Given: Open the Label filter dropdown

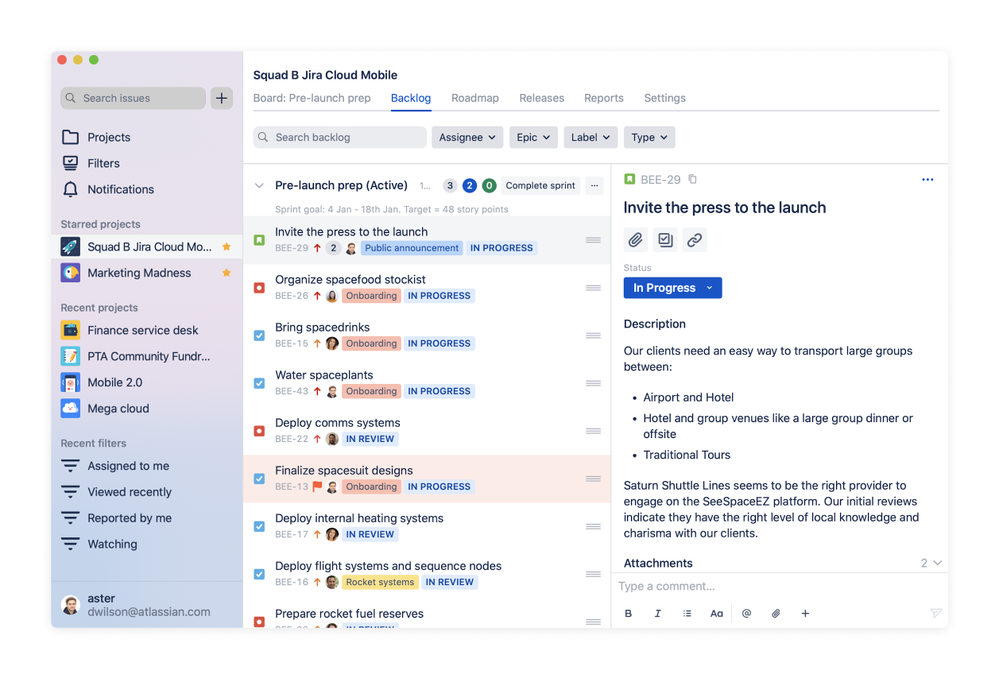Looking at the screenshot, I should point(590,137).
